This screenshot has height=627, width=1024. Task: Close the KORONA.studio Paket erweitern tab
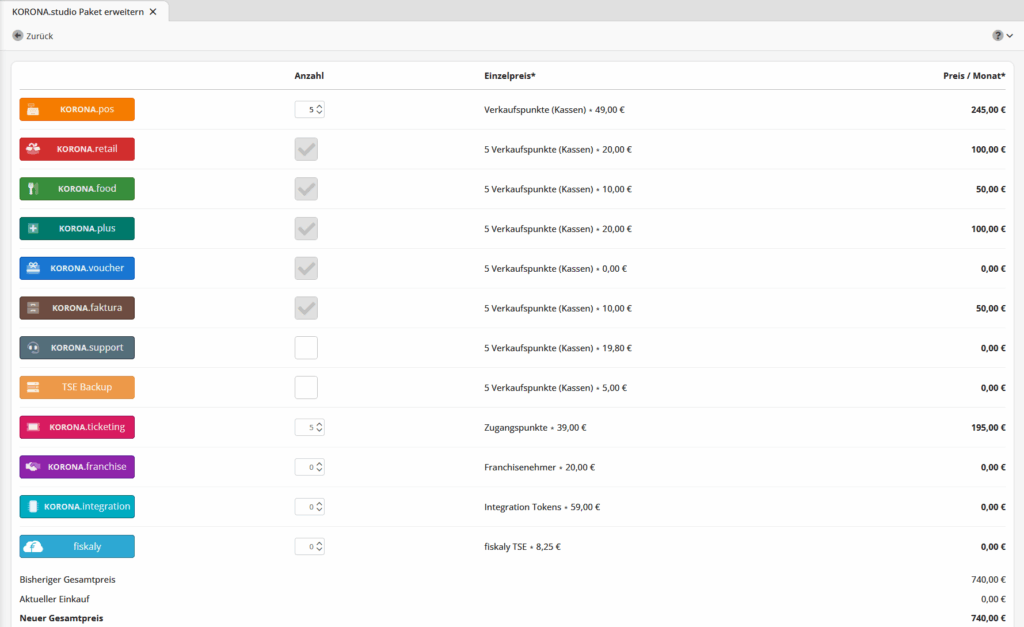coord(153,12)
